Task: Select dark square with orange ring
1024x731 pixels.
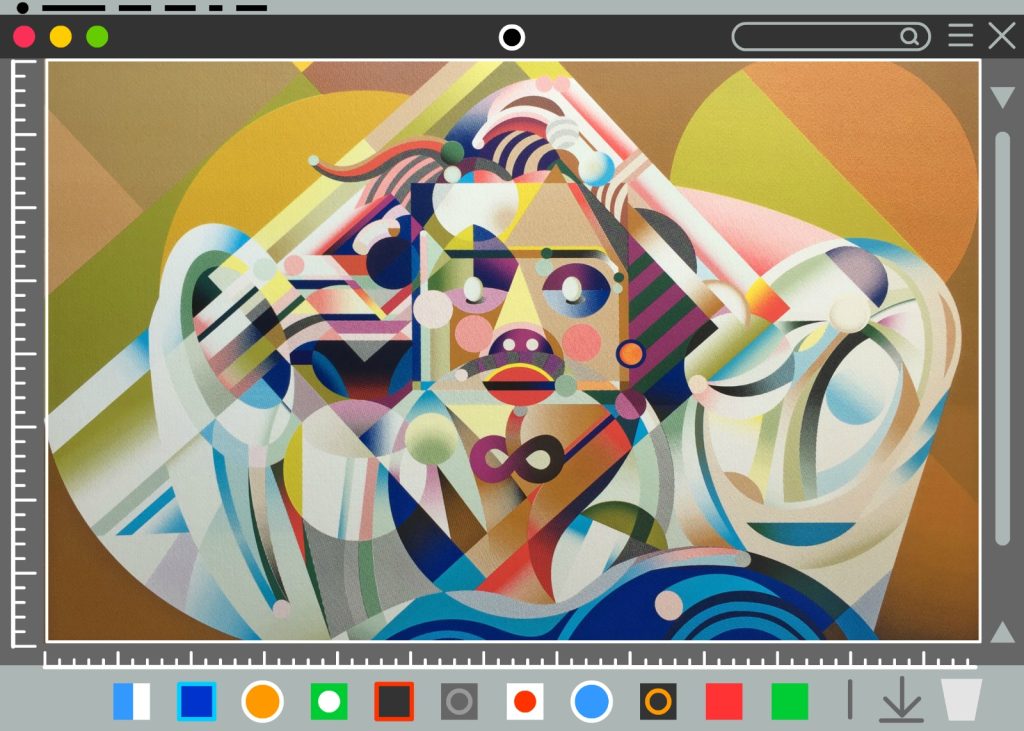Action: (x=658, y=701)
